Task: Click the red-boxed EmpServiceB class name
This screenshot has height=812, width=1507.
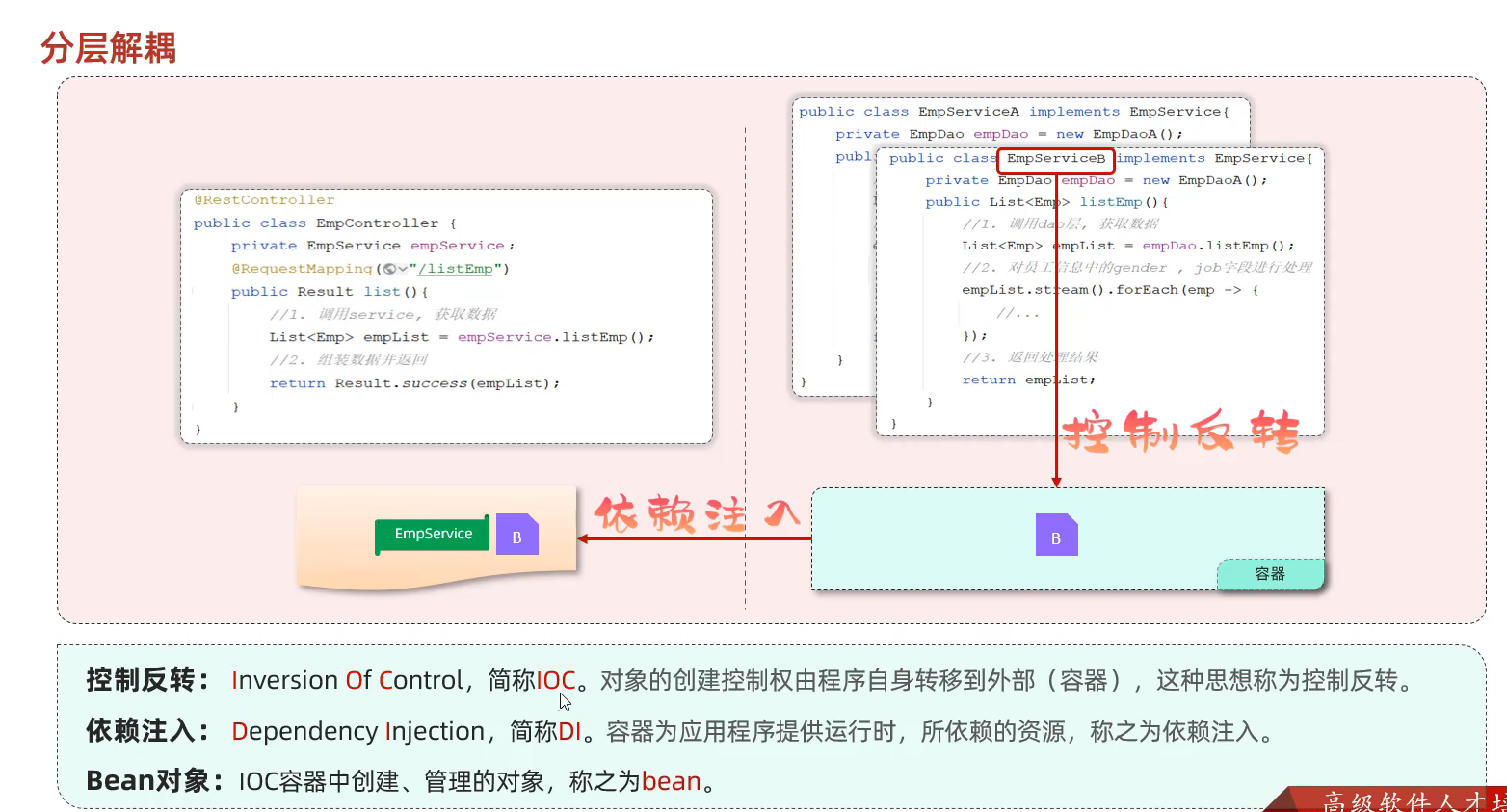Action: click(x=1055, y=159)
